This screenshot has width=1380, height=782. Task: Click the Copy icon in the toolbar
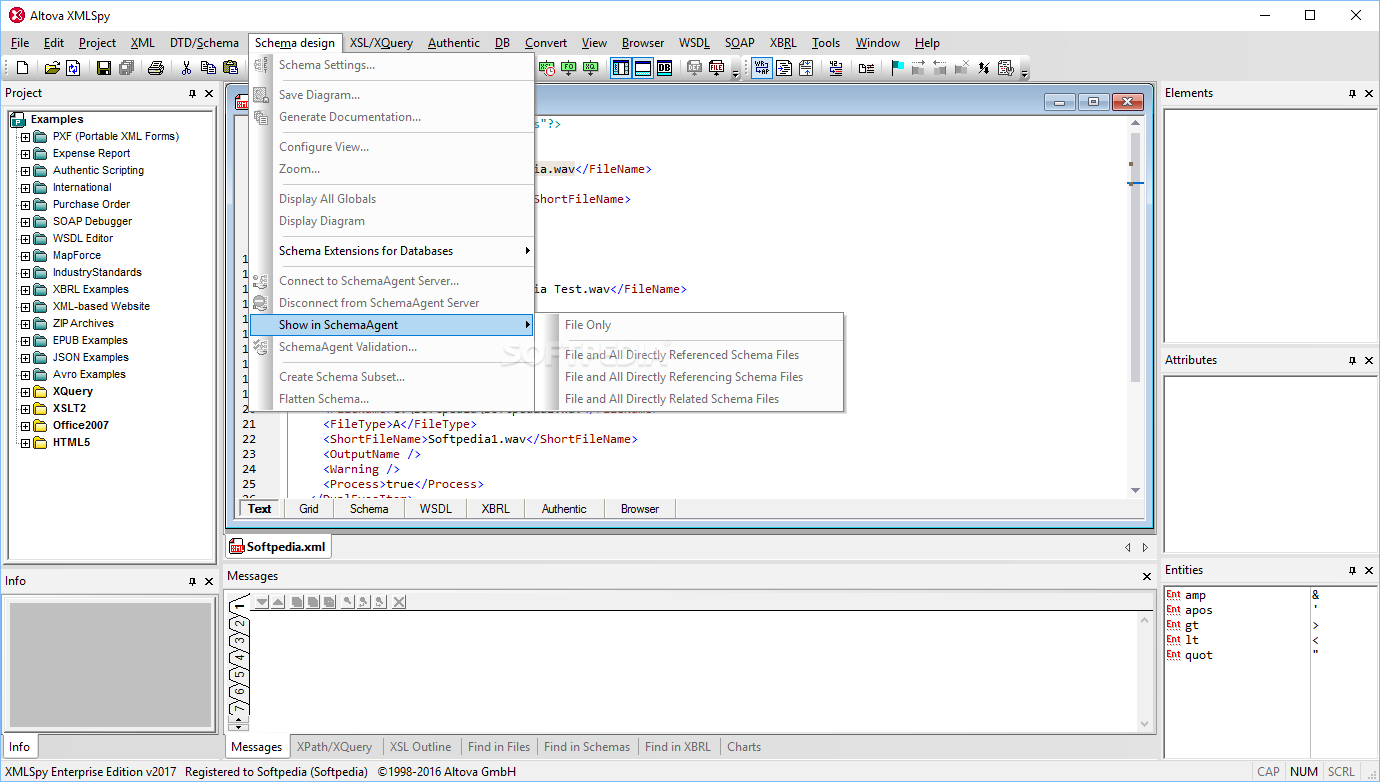(x=208, y=68)
